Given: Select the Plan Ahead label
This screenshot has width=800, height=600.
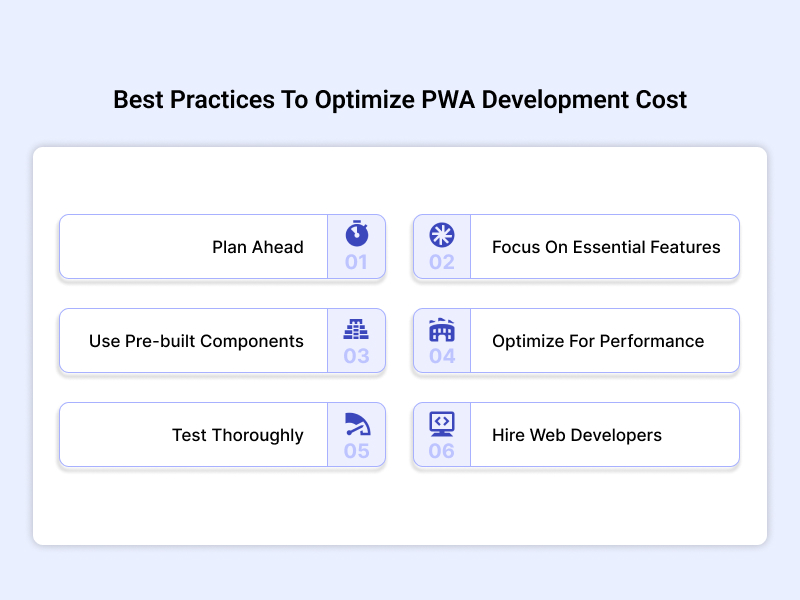Looking at the screenshot, I should pyautogui.click(x=257, y=247).
